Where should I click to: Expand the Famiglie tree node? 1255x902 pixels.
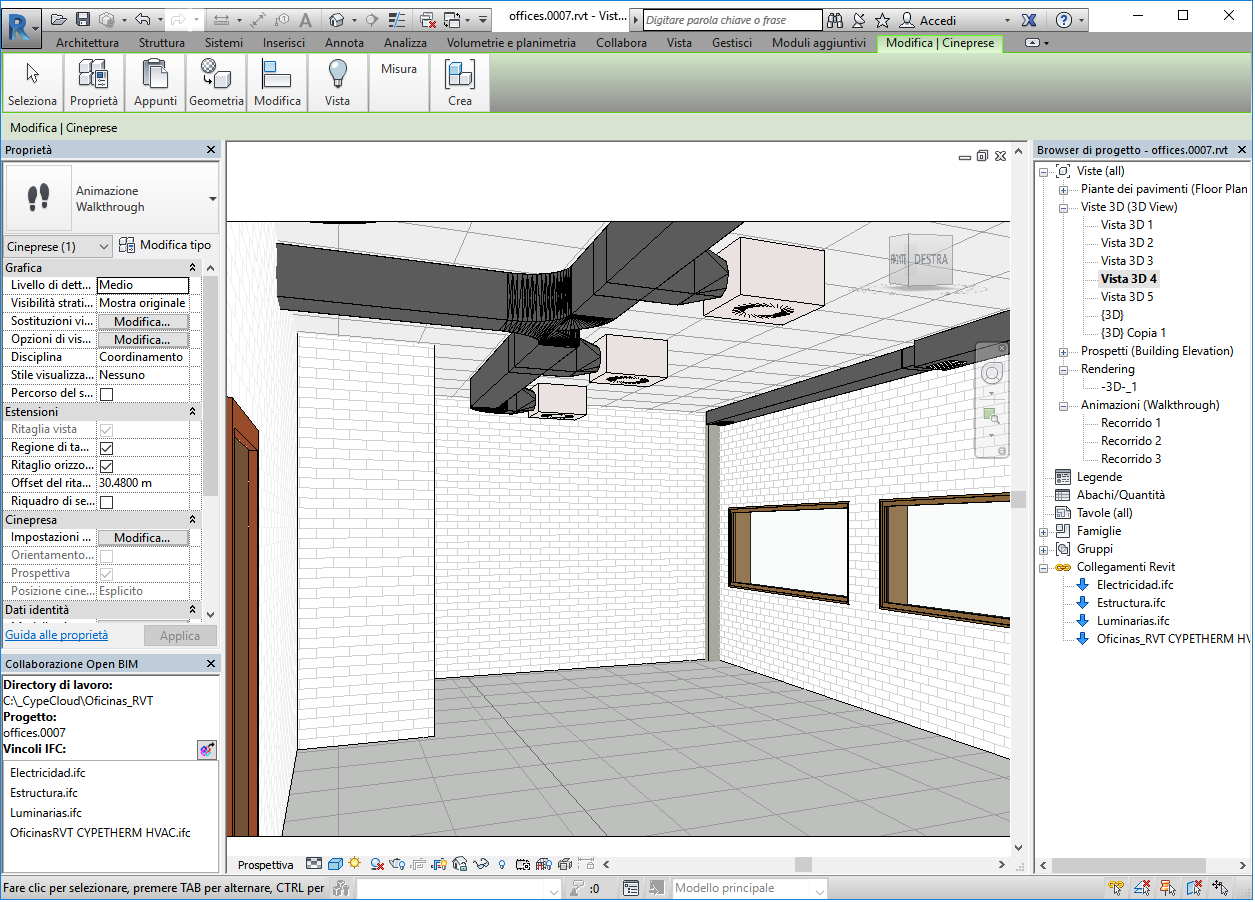tap(1043, 531)
